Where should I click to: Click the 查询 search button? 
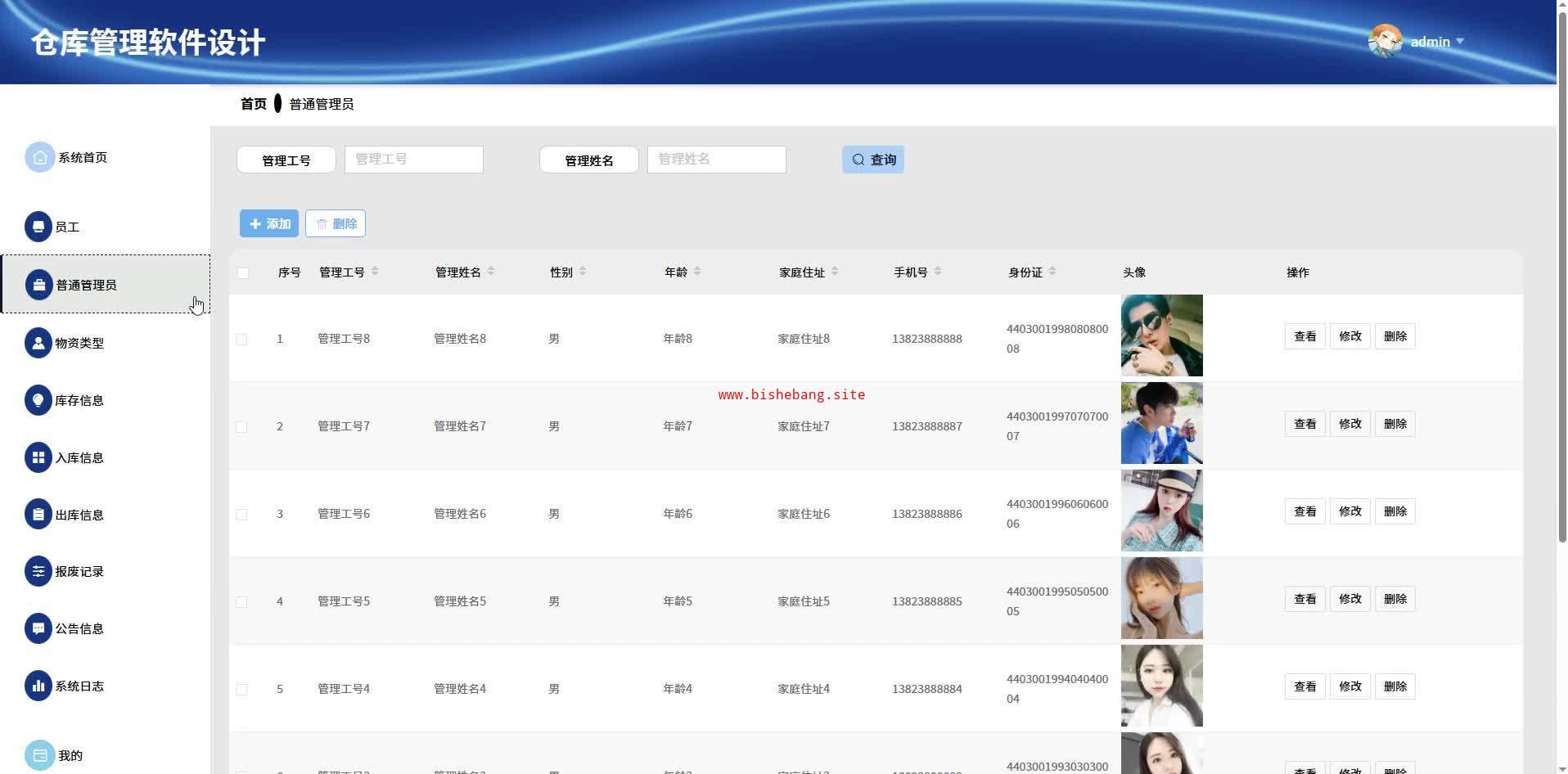872,160
